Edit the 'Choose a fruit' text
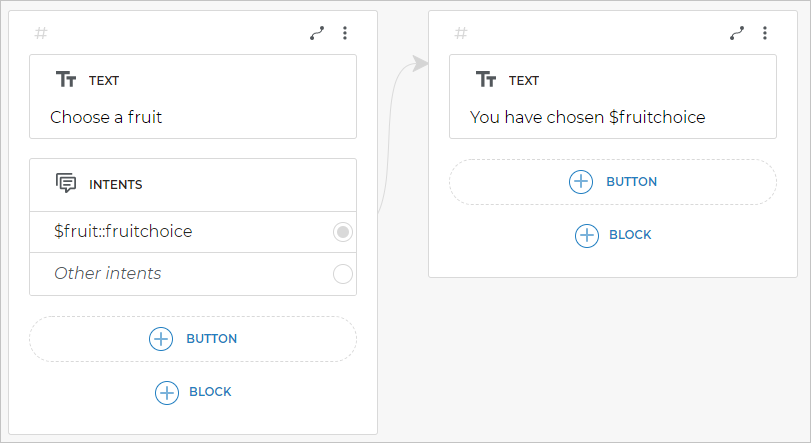811x443 pixels. [106, 117]
